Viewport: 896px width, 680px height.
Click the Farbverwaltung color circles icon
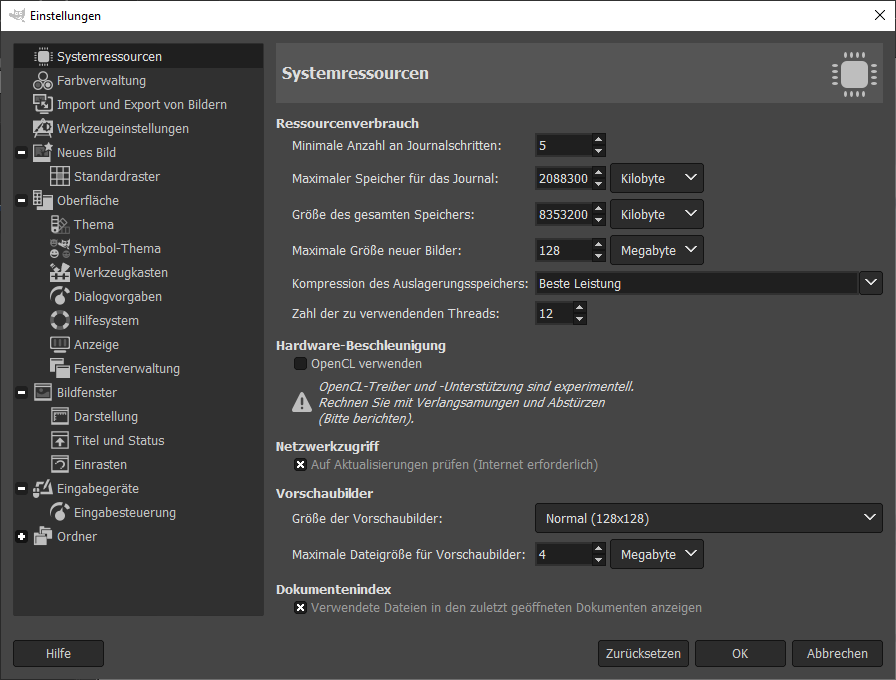click(x=43, y=81)
